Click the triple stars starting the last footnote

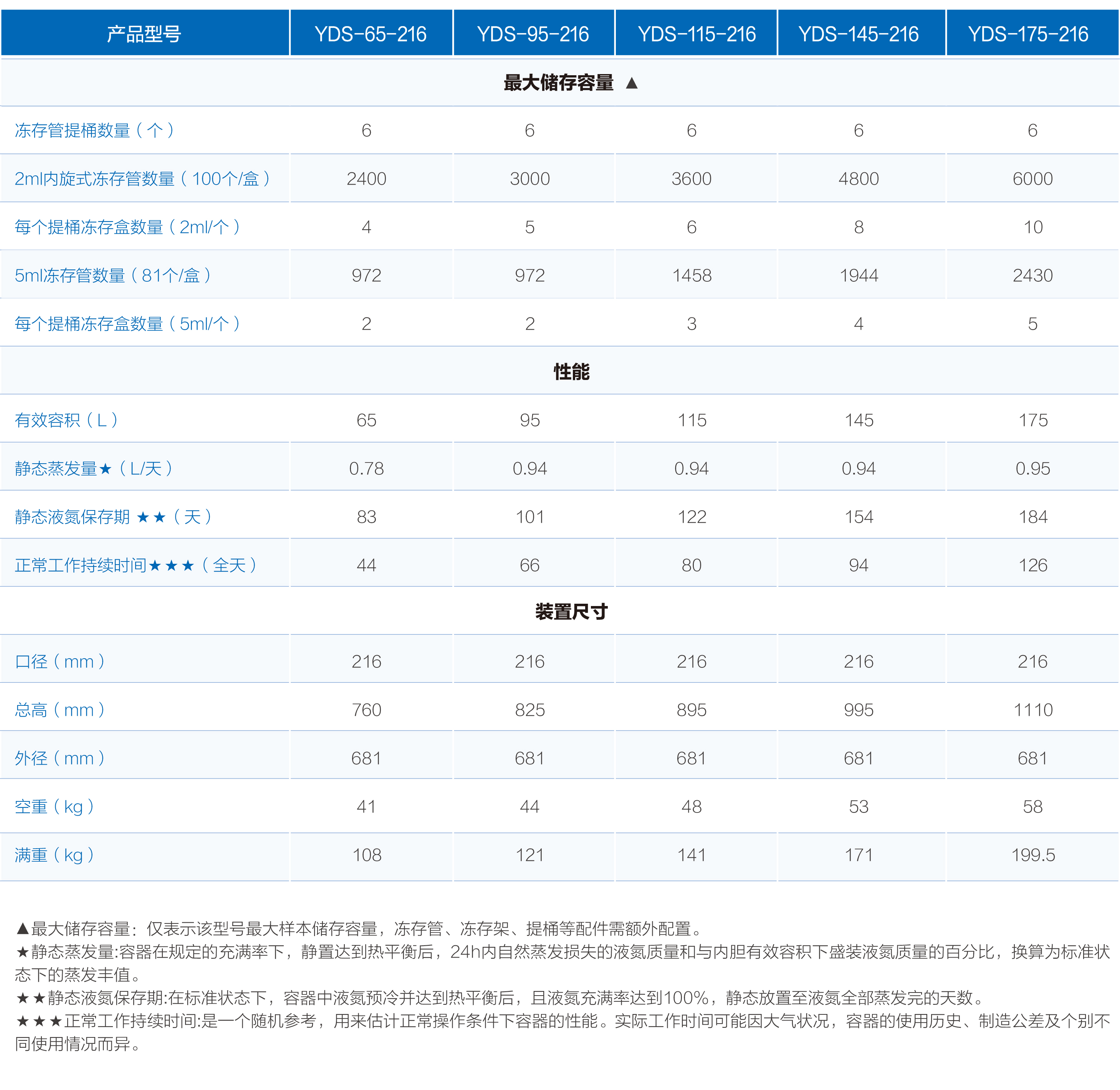[39, 1021]
